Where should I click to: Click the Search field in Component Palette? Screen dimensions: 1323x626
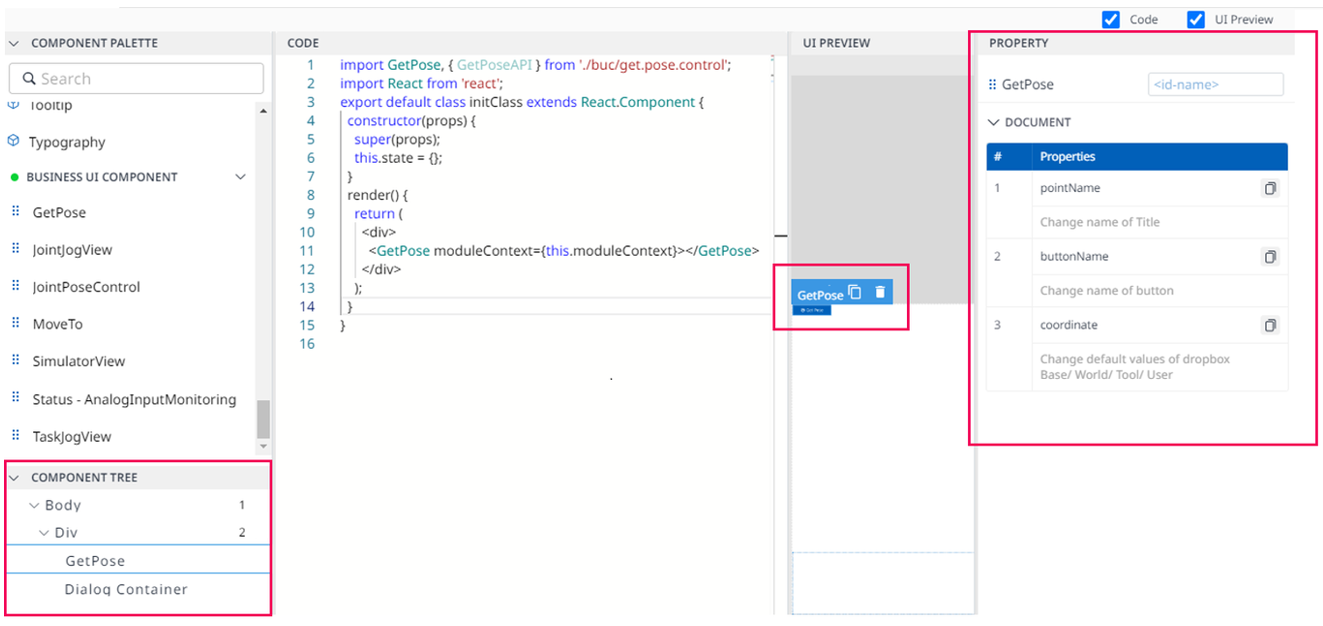[136, 79]
